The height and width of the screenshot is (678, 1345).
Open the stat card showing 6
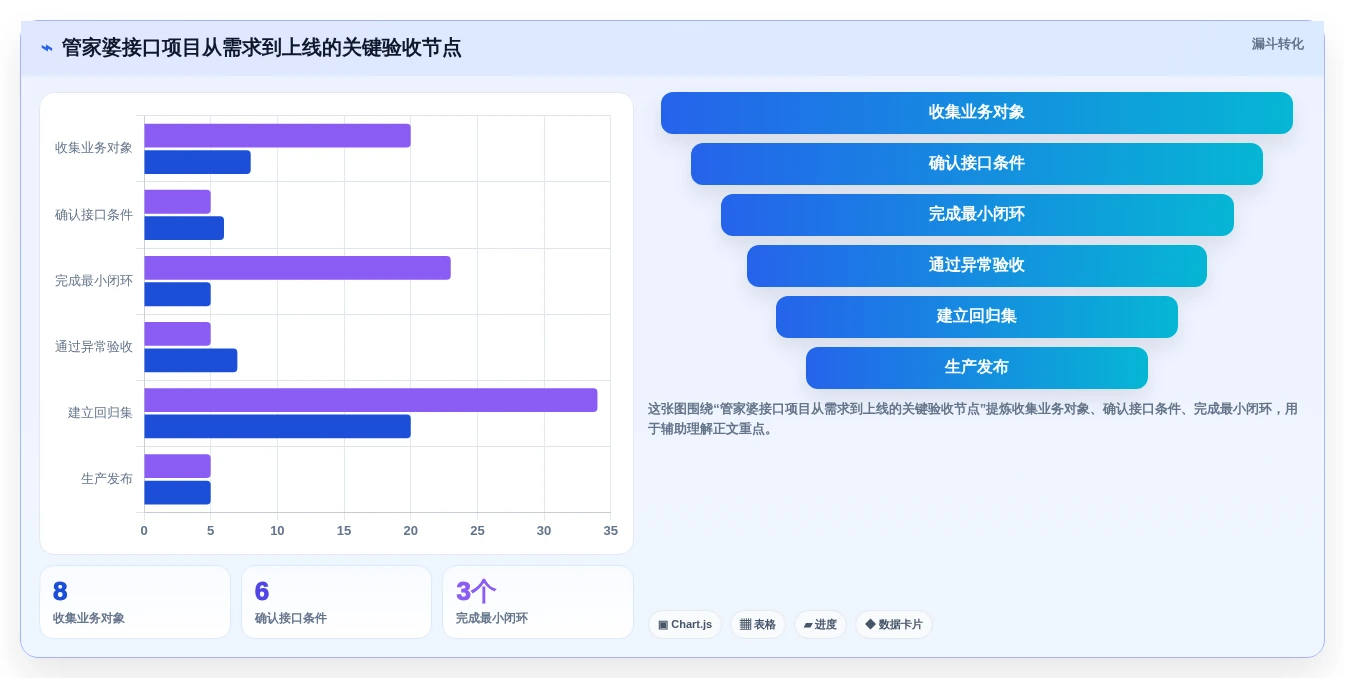[336, 602]
